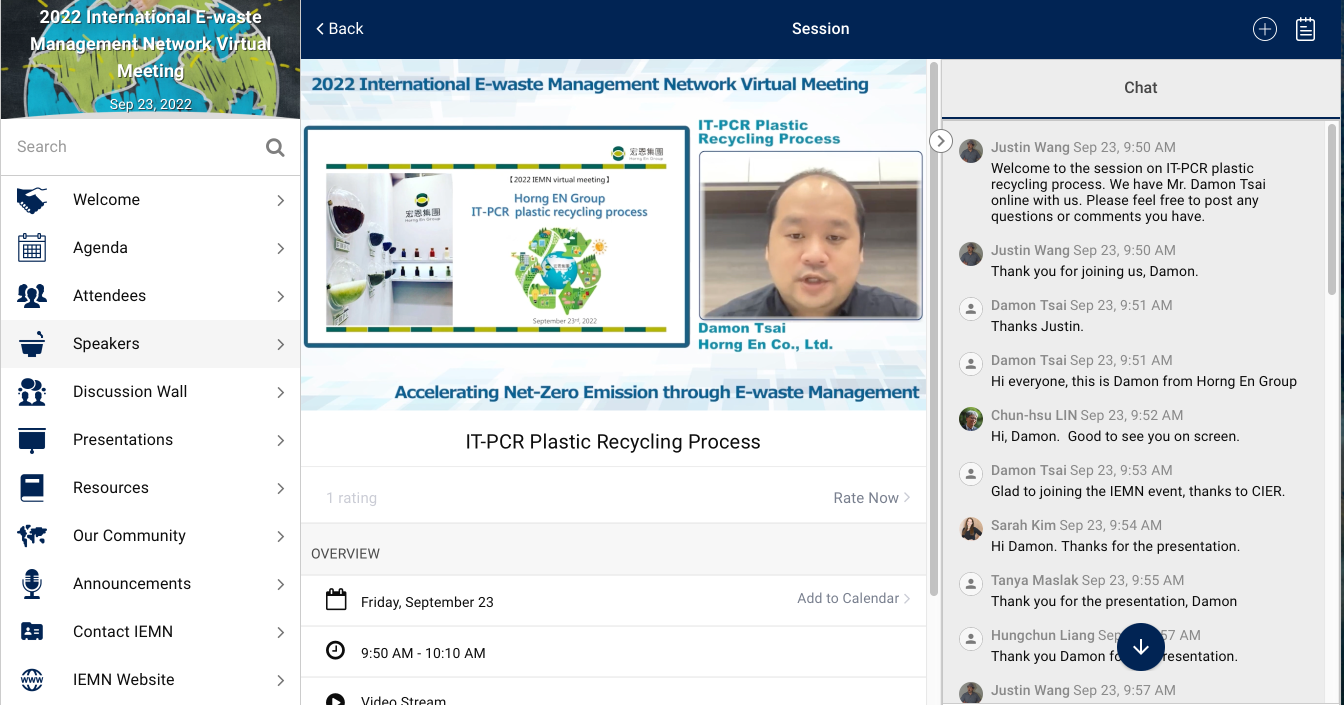Click the plus circle icon in header
Screen dimensions: 1344x705
[x=1265, y=29]
